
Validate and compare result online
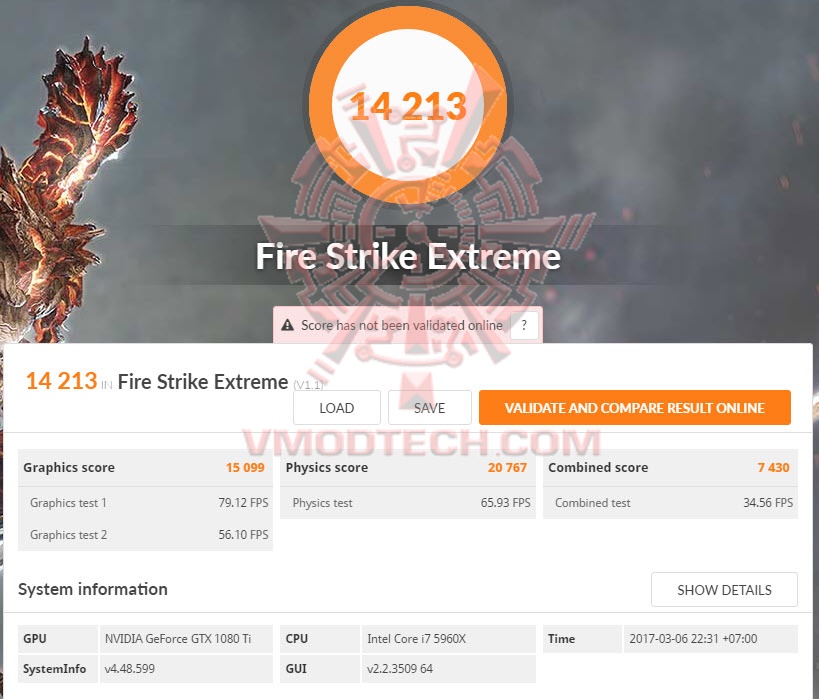click(635, 407)
